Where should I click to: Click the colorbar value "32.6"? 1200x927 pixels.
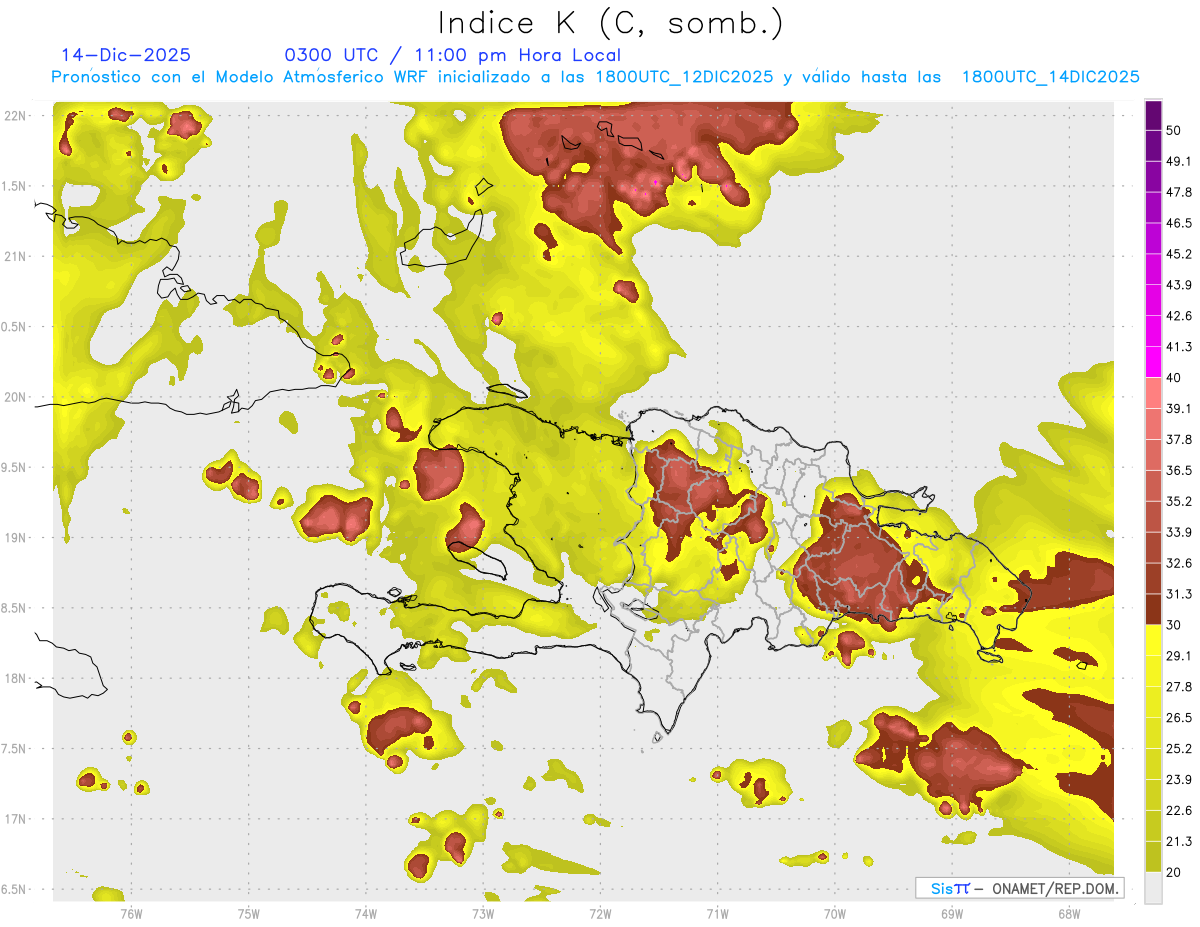(x=1179, y=563)
